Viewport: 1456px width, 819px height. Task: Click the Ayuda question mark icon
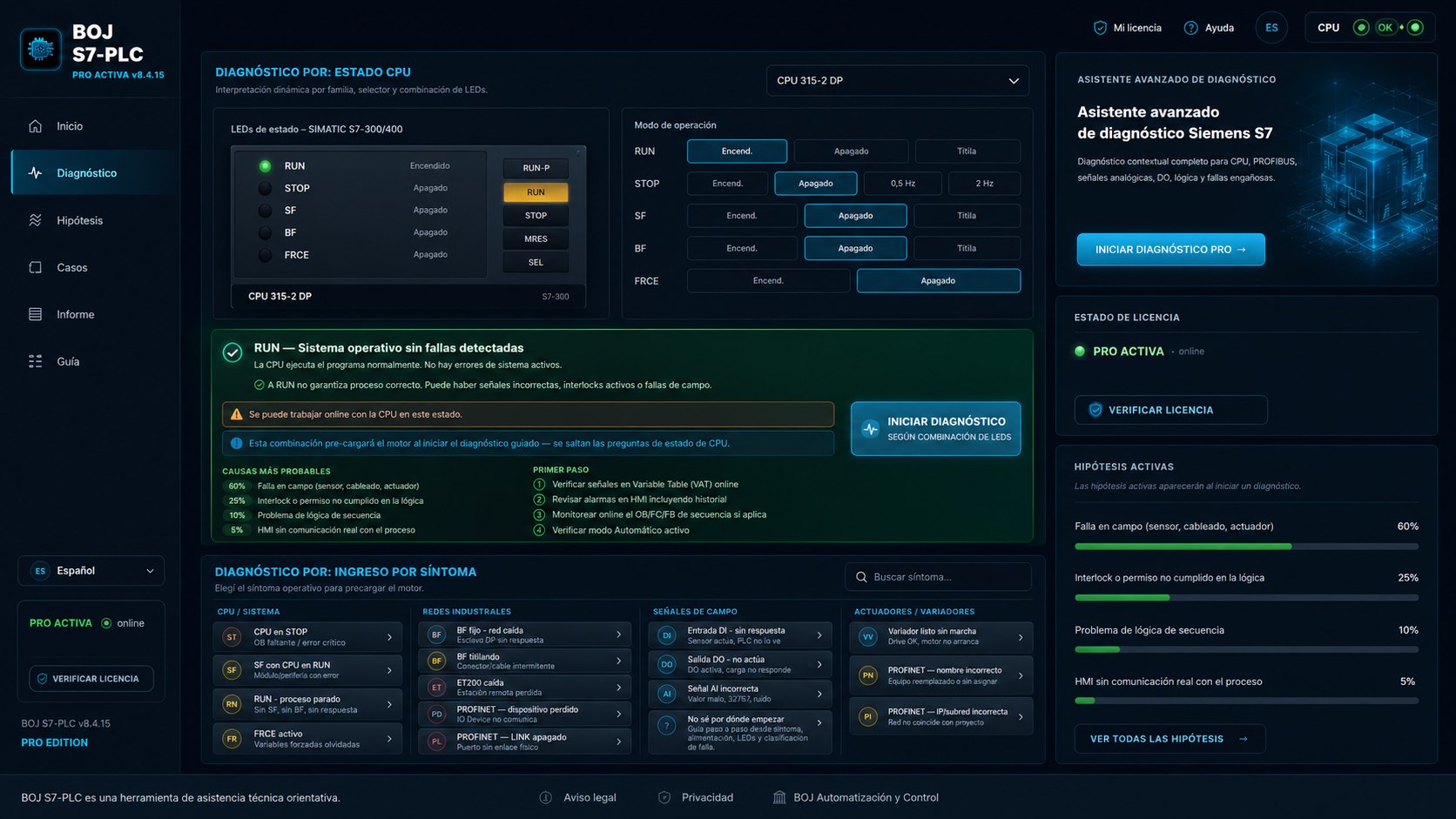click(1191, 28)
